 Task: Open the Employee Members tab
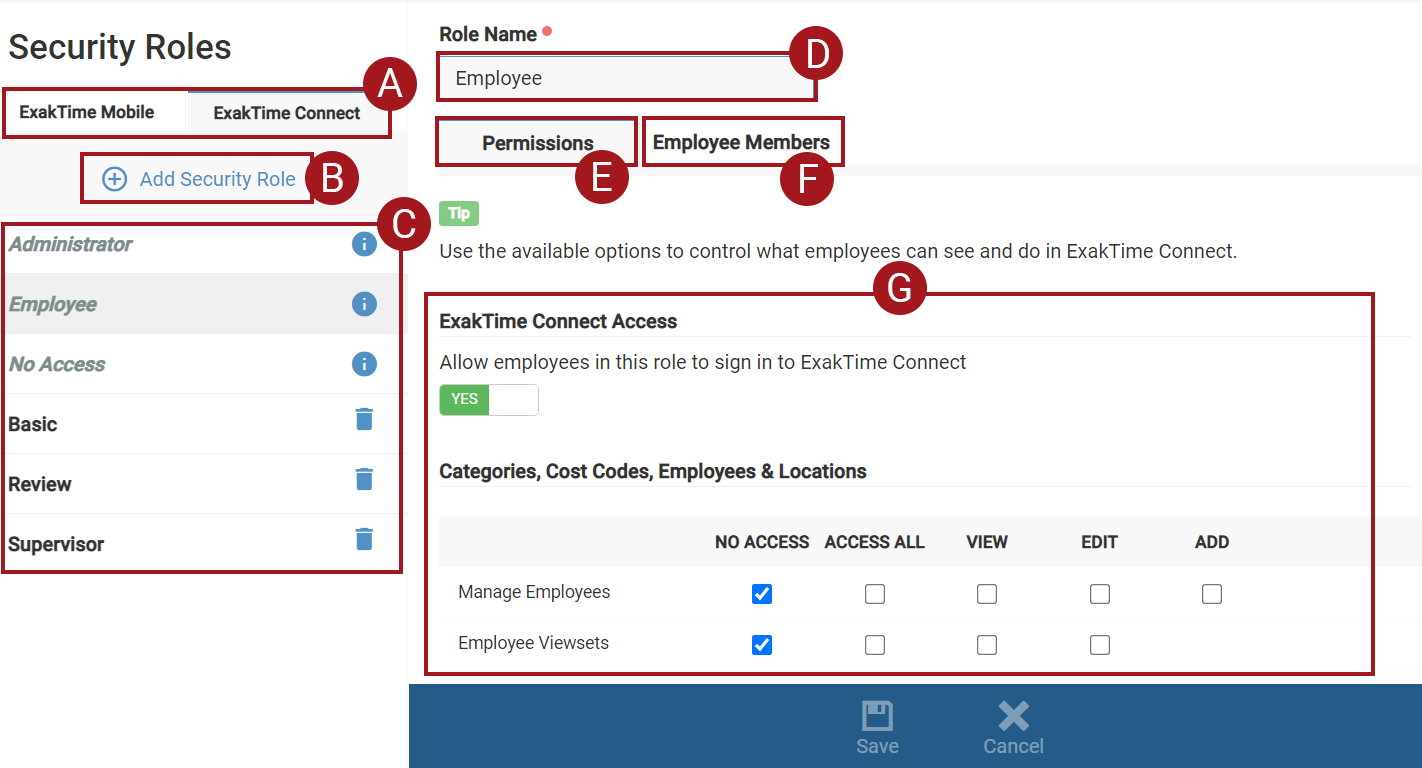(741, 142)
